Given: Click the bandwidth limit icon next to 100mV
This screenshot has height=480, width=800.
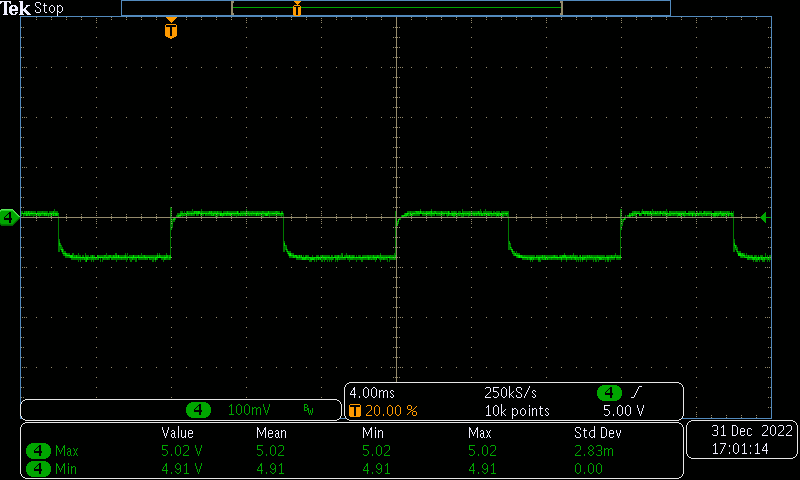Looking at the screenshot, I should (x=308, y=410).
